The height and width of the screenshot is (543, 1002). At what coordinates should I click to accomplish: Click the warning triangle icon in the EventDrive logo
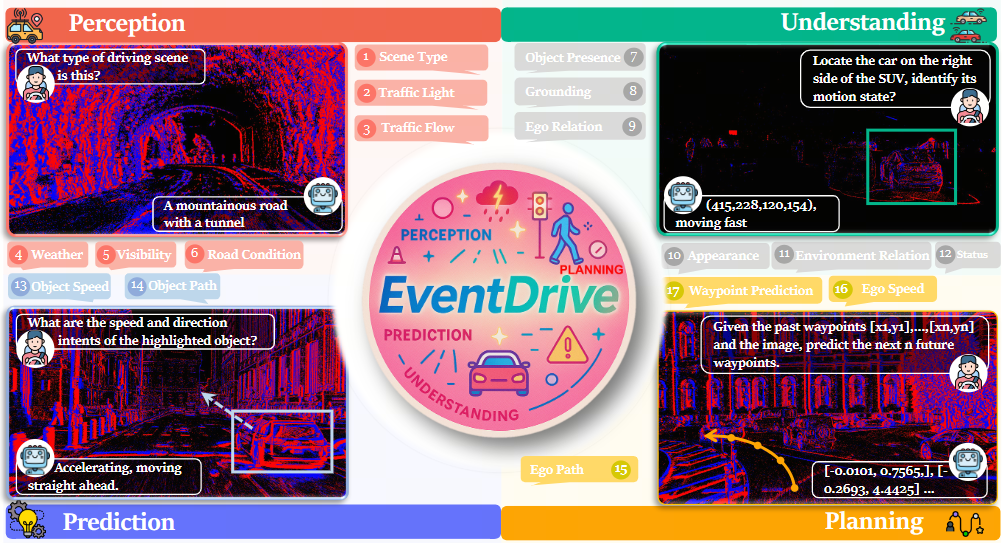point(566,346)
